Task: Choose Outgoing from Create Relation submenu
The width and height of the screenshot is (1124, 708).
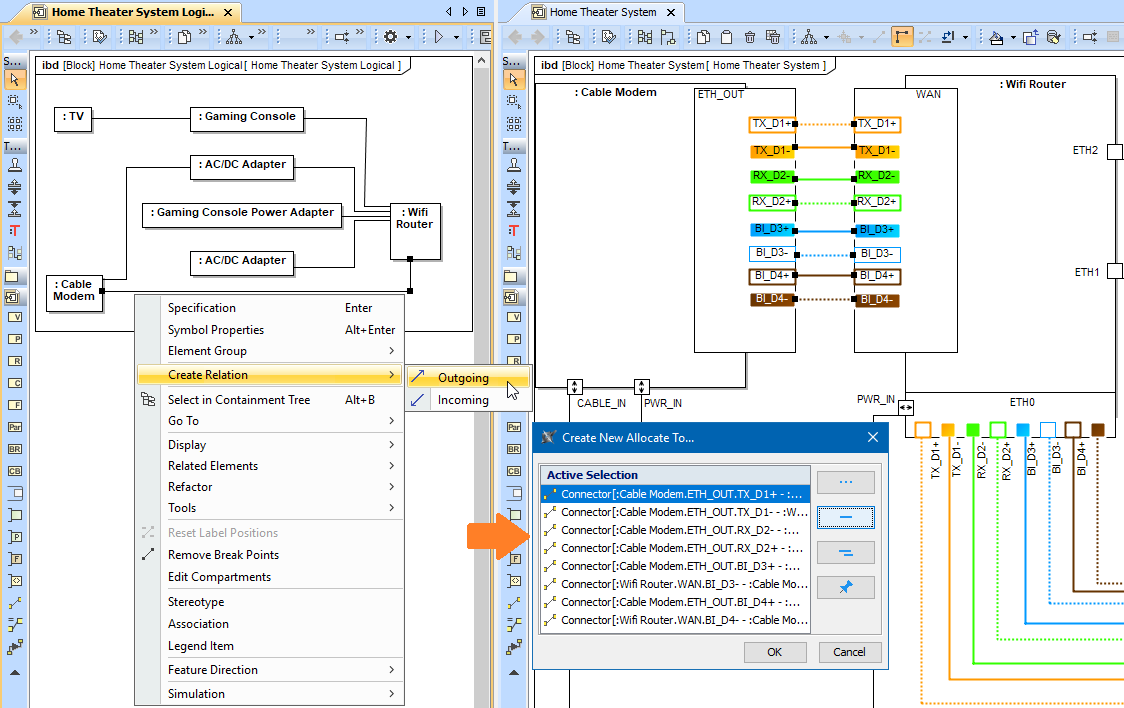Action: click(x=463, y=378)
